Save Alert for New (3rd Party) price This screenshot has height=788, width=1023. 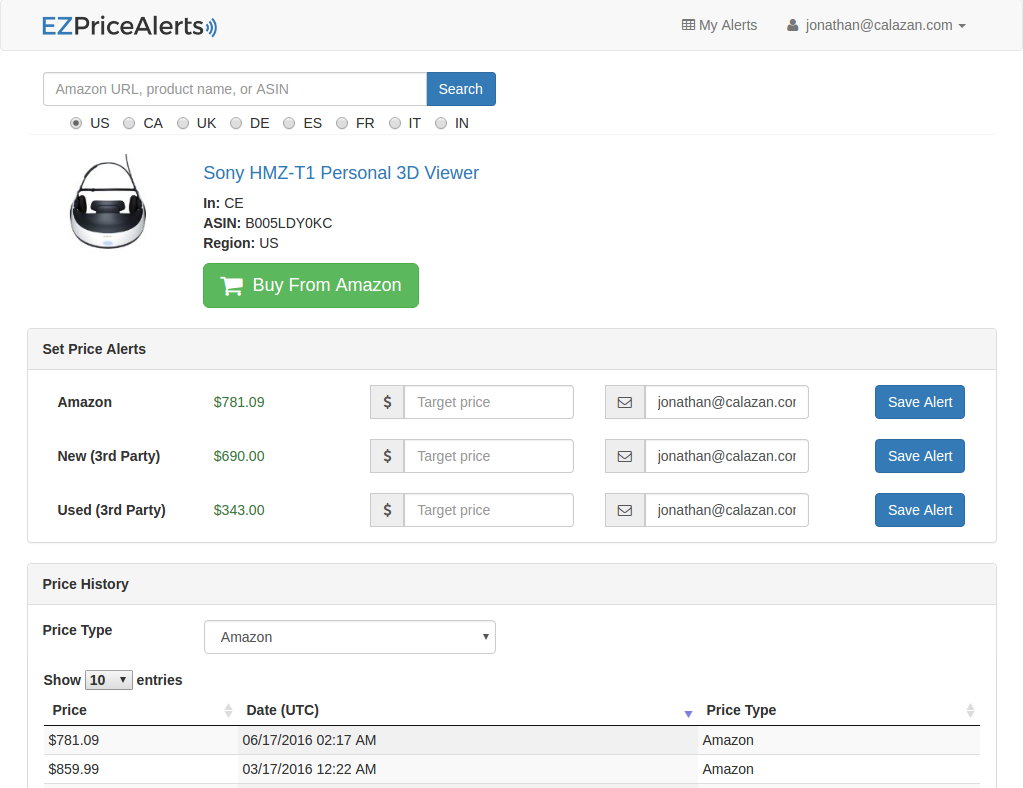click(x=920, y=457)
